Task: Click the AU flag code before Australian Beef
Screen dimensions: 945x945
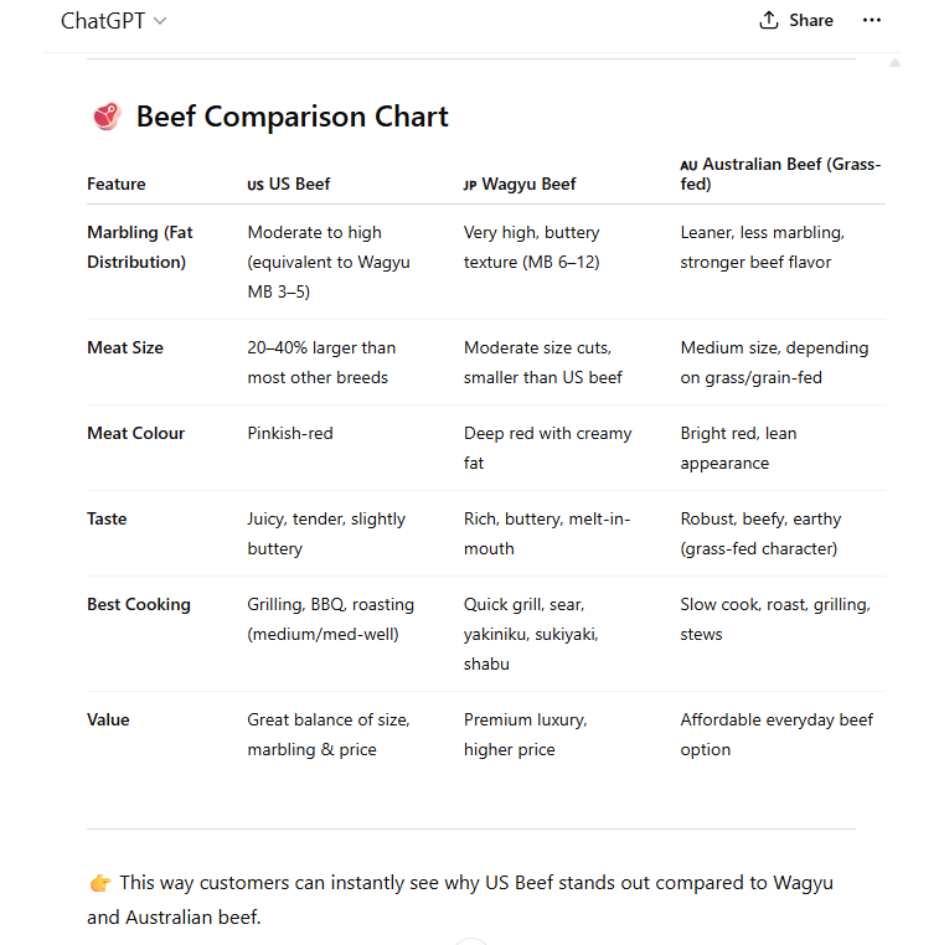Action: click(689, 165)
